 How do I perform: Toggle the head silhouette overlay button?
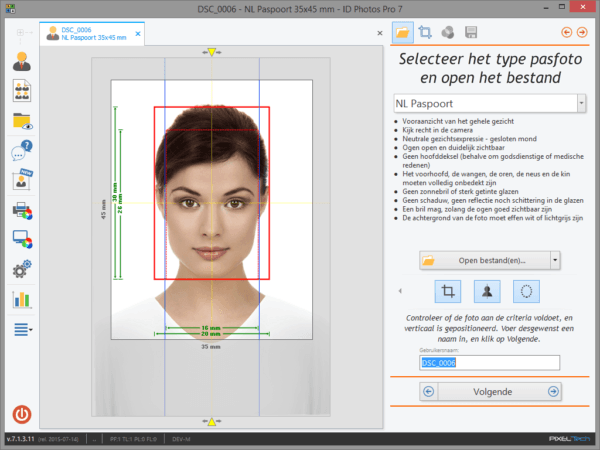coord(487,292)
